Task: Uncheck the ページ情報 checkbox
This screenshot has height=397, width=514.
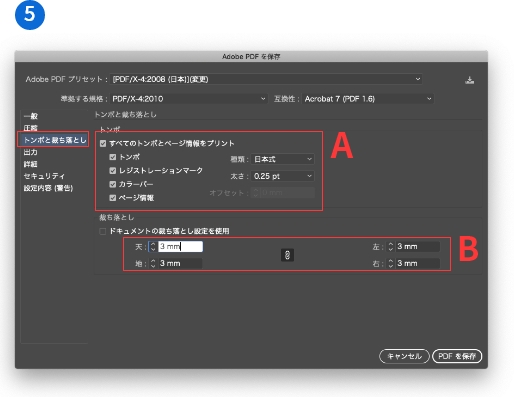Action: [x=113, y=198]
